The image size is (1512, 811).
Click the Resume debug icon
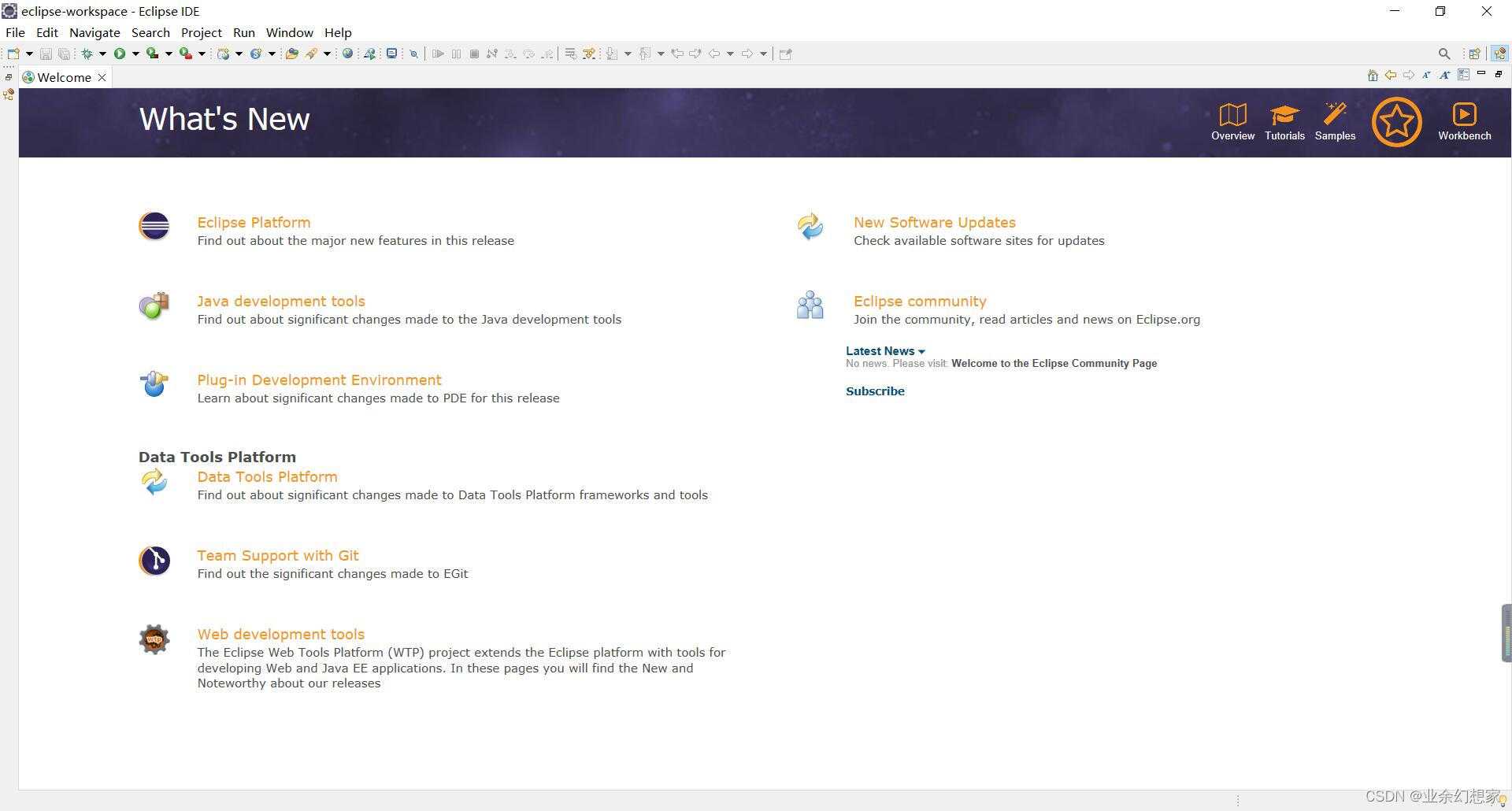click(438, 54)
